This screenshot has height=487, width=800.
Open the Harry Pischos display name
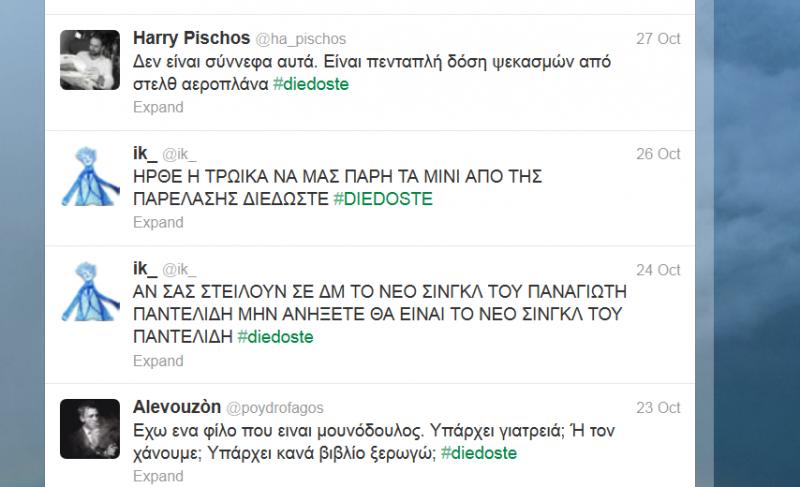(x=191, y=38)
